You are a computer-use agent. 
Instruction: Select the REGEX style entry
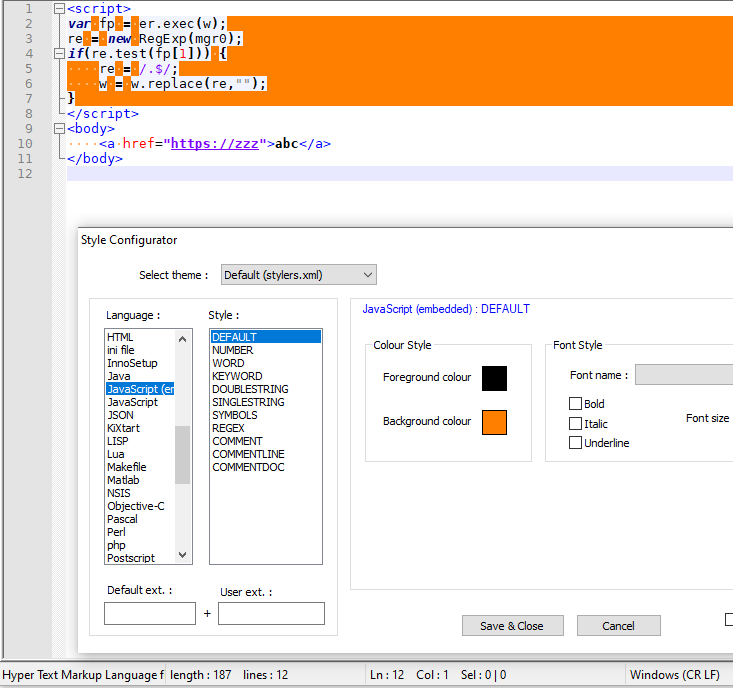tap(266, 428)
